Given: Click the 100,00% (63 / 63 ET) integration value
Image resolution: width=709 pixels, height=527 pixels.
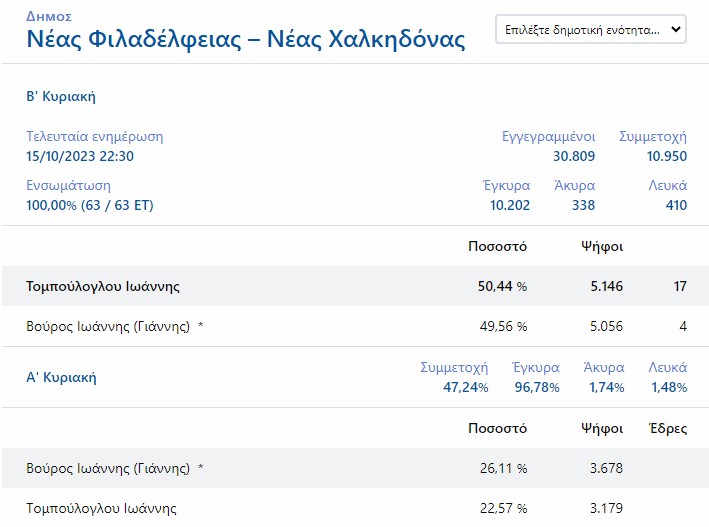Looking at the screenshot, I should 90,205.
